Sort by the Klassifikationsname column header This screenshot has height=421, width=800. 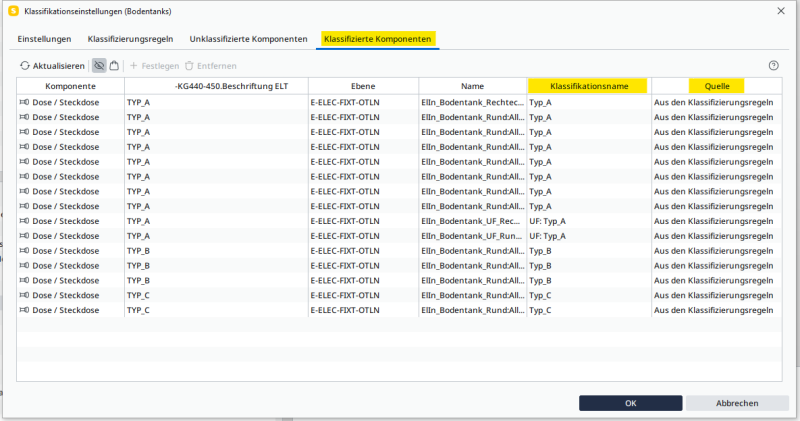pos(588,86)
